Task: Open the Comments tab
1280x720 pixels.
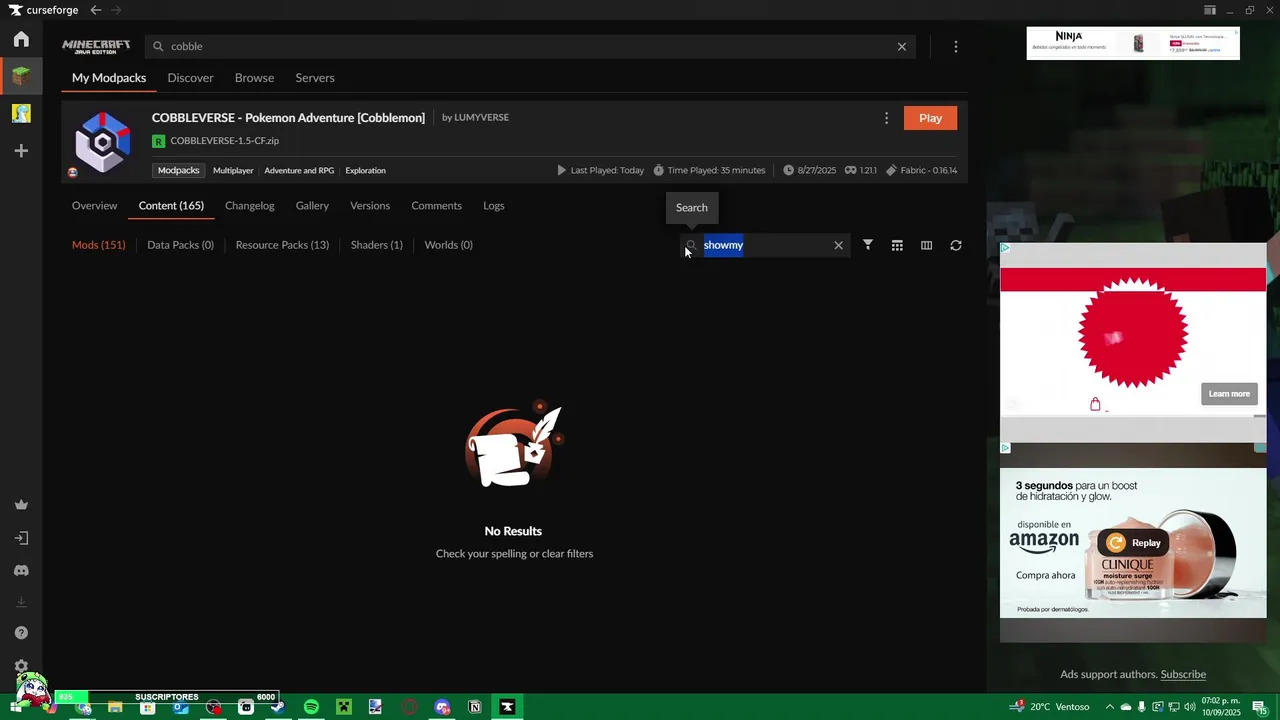Action: (x=436, y=206)
